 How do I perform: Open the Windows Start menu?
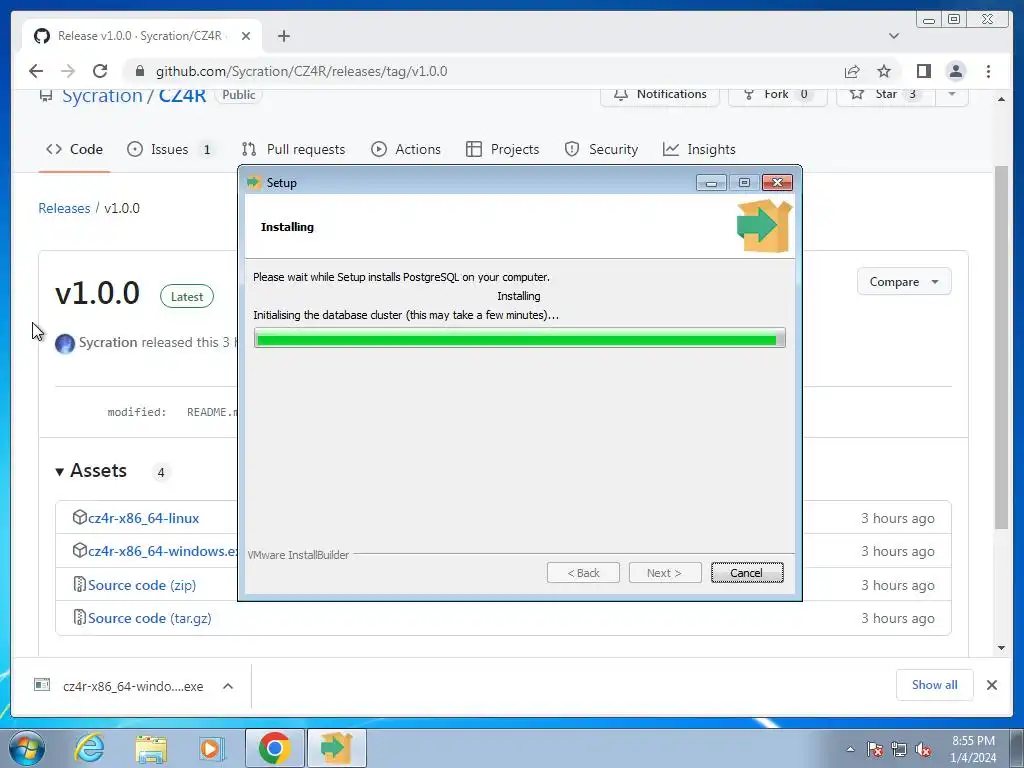click(x=27, y=748)
